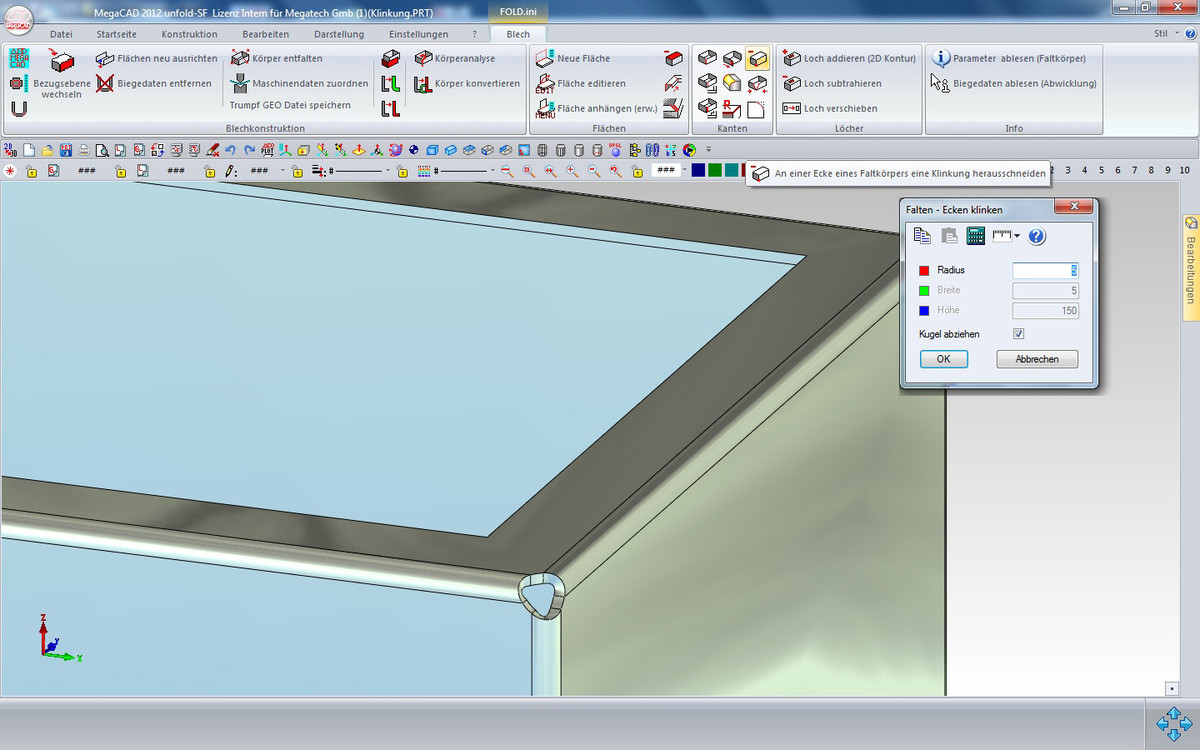Click Parameter ablesen (Faltkörper) info tool
The width and height of the screenshot is (1200, 750).
1010,58
